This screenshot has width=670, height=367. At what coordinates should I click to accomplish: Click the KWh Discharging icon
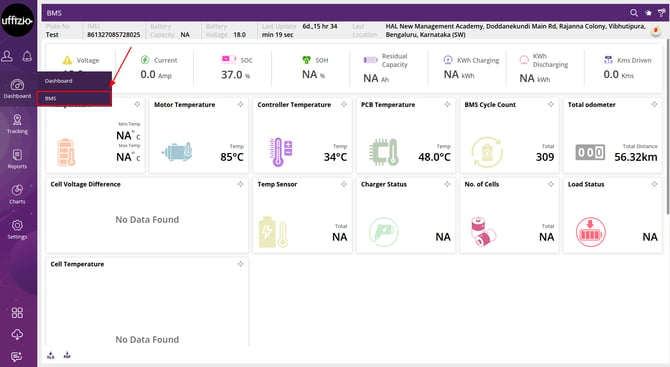pos(524,60)
